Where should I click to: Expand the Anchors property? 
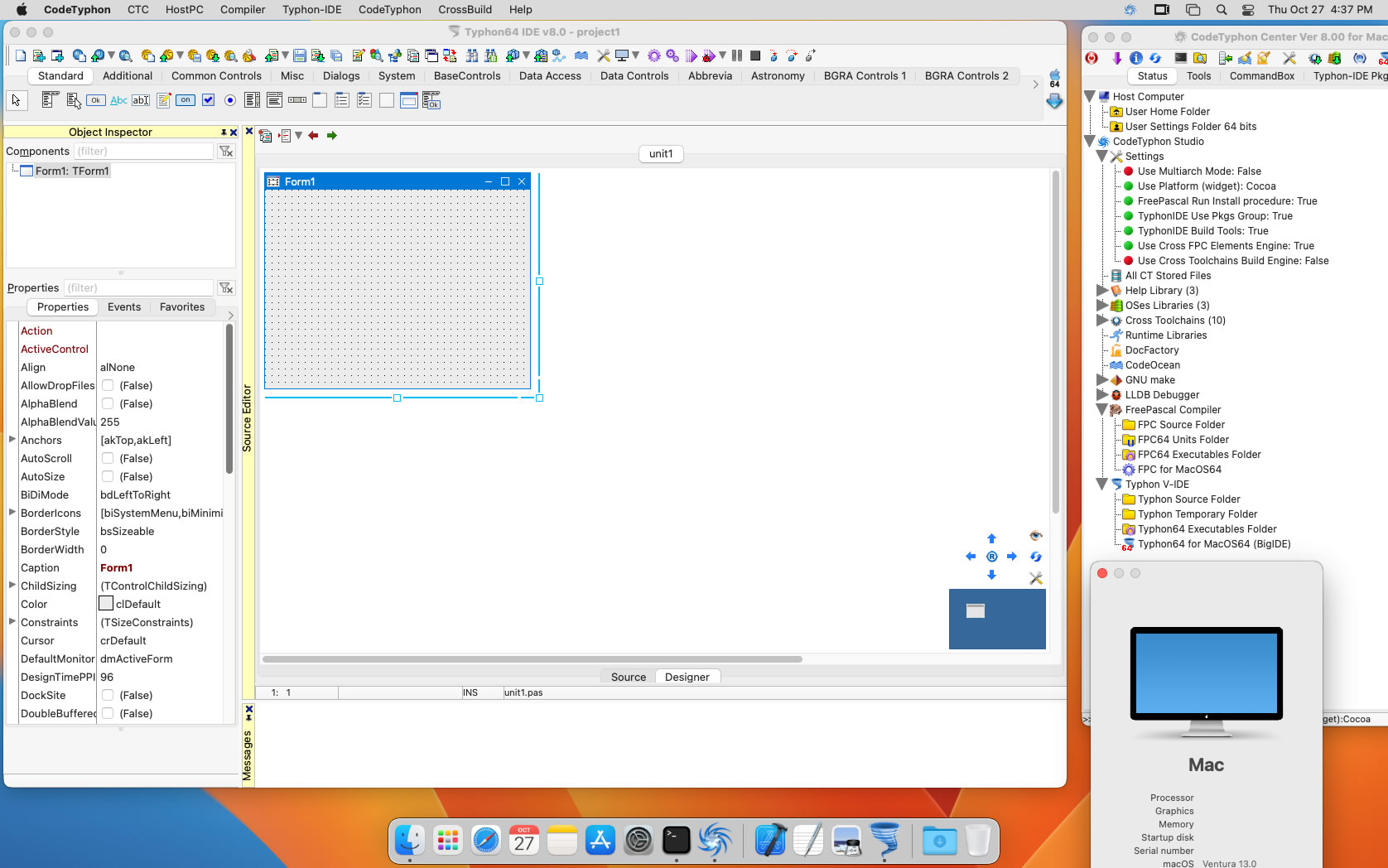(12, 439)
